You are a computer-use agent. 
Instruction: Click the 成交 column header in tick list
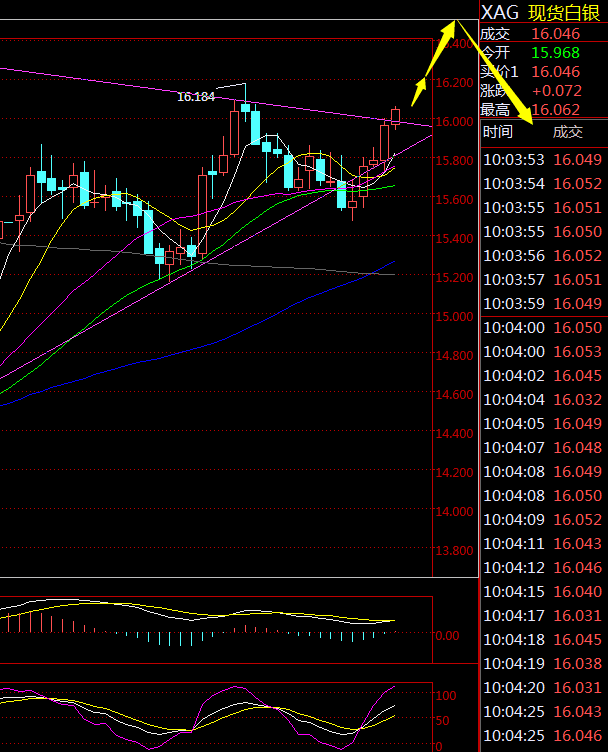(568, 132)
